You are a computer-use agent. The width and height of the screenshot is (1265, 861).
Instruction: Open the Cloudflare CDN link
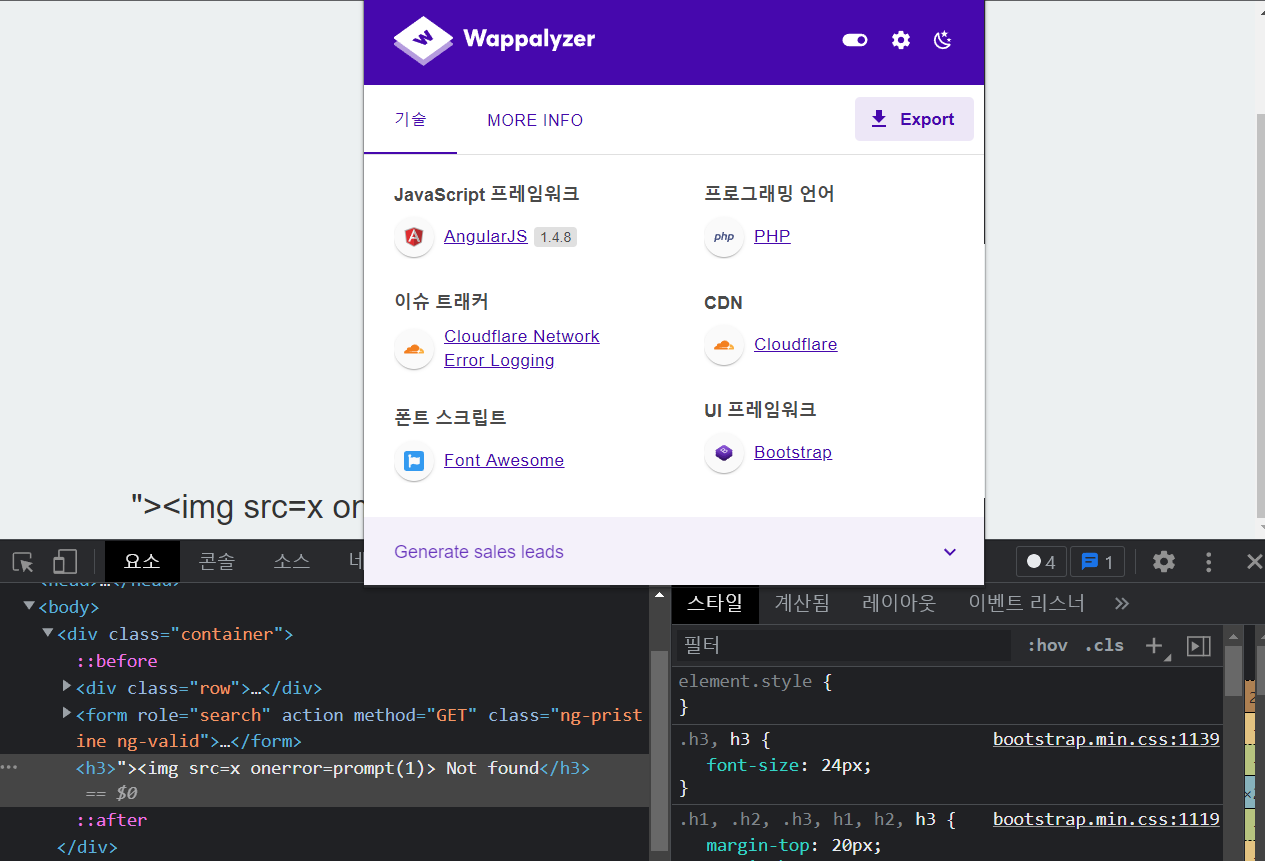tap(795, 344)
